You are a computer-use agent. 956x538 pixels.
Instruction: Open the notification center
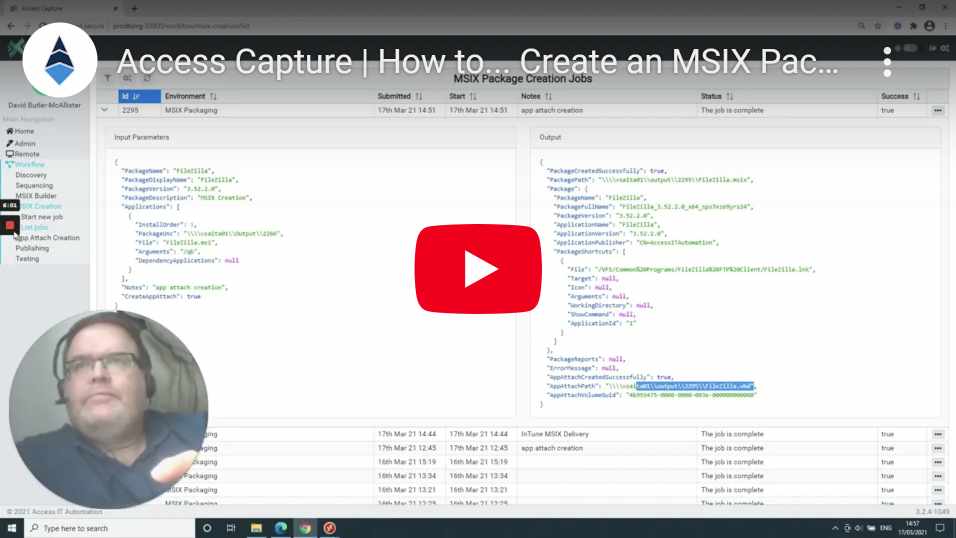pos(940,528)
